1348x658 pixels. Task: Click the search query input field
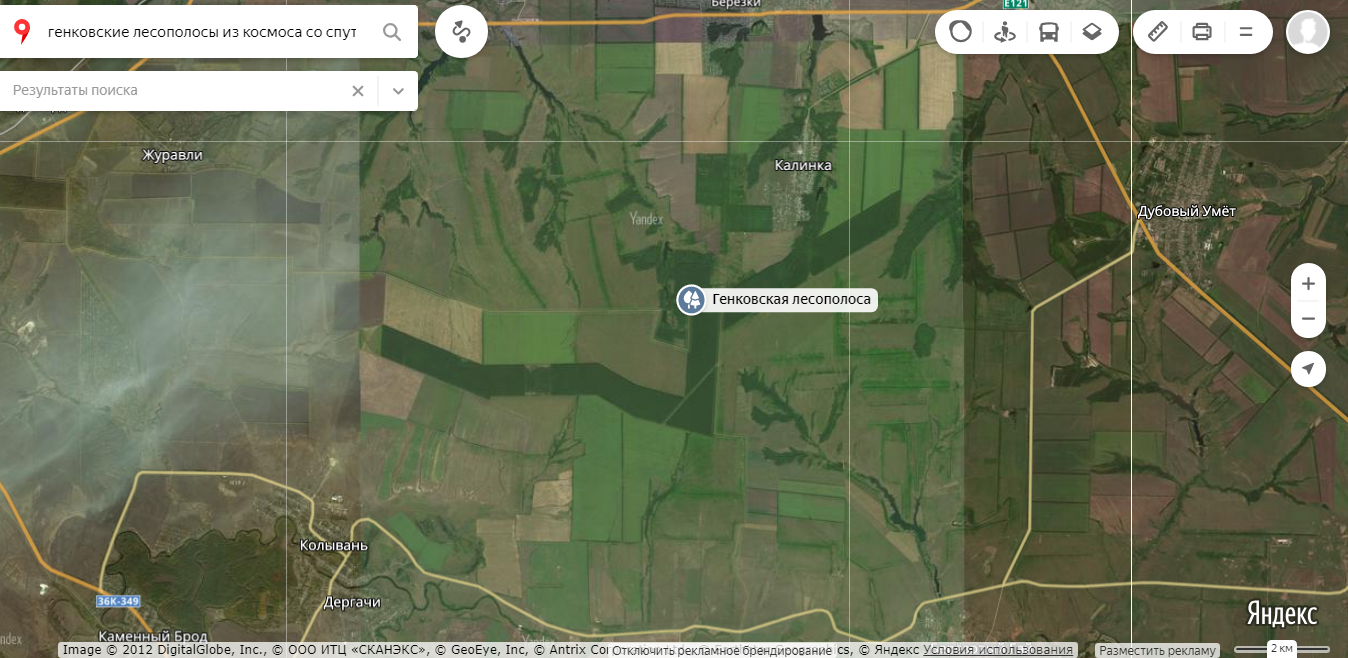click(x=202, y=32)
